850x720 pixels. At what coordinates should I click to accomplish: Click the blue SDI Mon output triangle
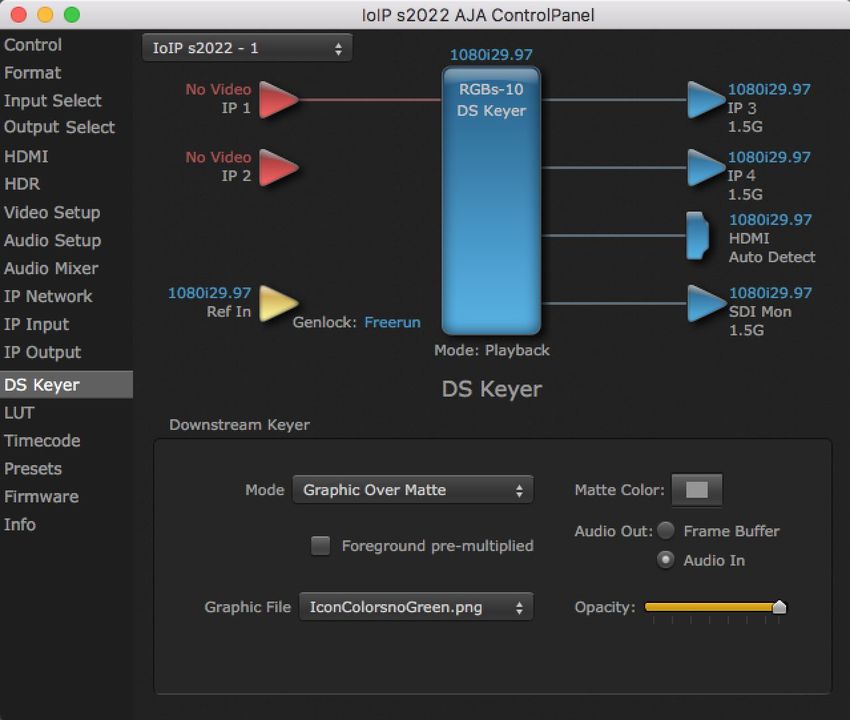click(706, 303)
